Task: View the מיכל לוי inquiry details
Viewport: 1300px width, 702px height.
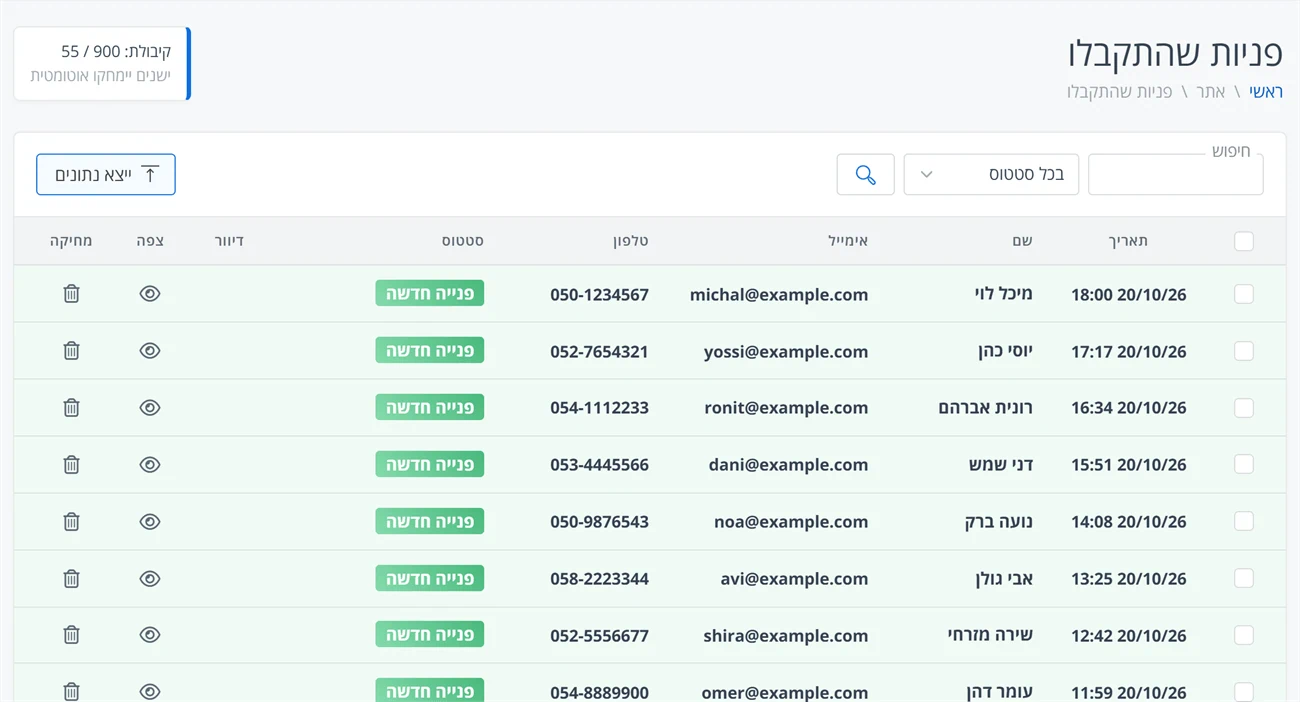Action: (150, 294)
